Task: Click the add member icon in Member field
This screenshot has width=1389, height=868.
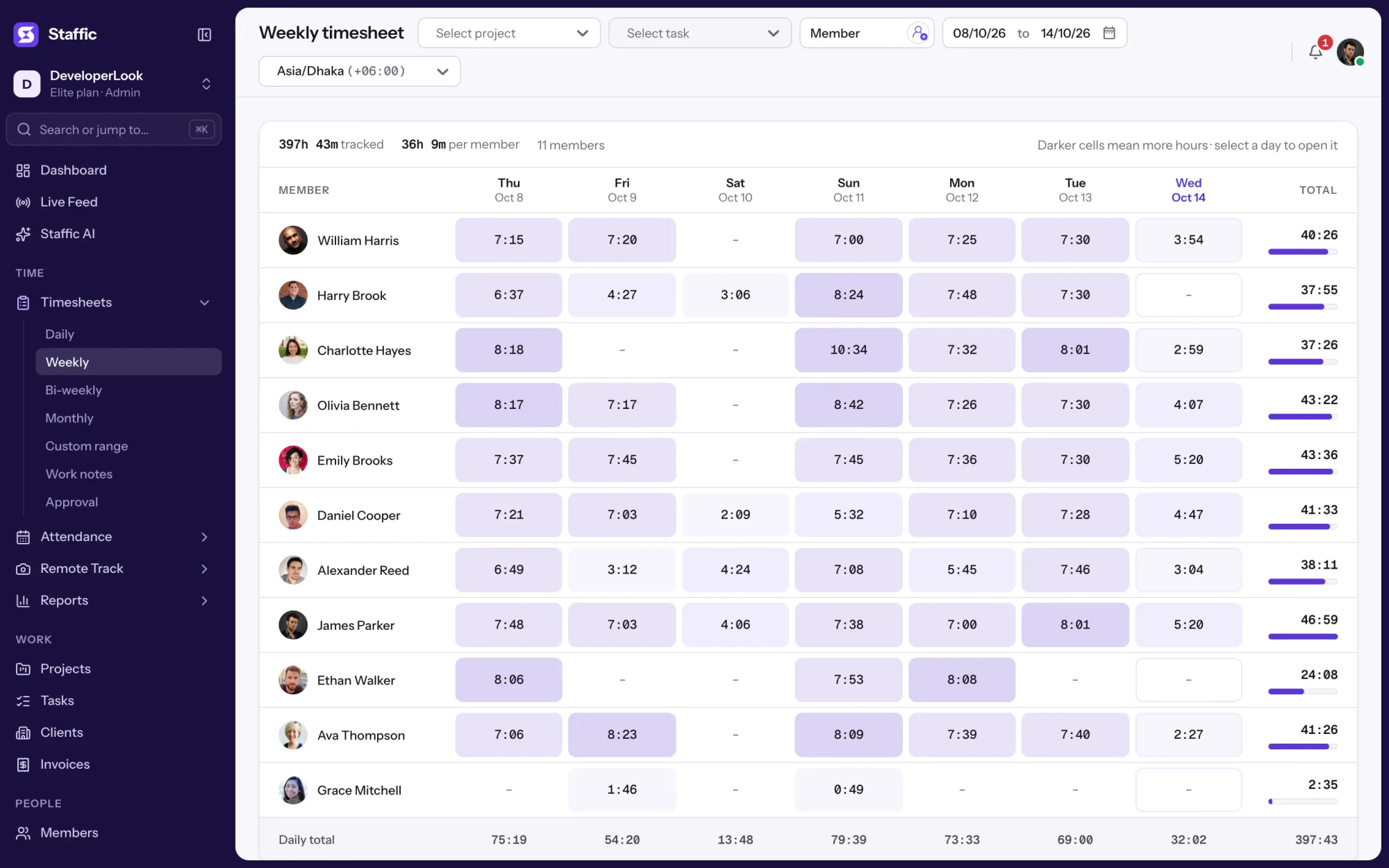Action: 919,33
